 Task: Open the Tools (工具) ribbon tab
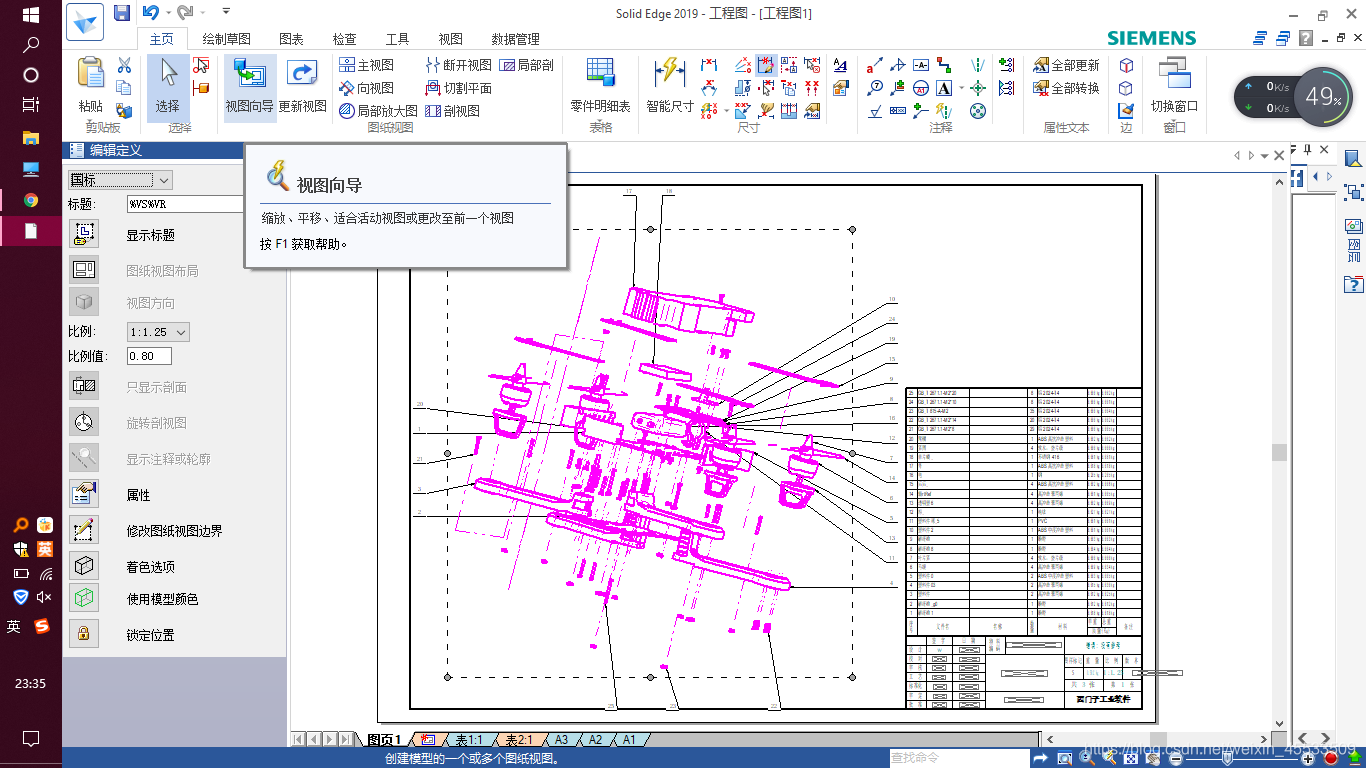click(x=397, y=39)
